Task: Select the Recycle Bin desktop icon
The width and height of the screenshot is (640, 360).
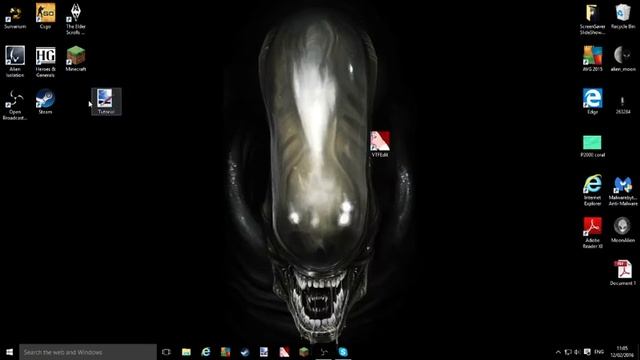Action: click(x=623, y=17)
